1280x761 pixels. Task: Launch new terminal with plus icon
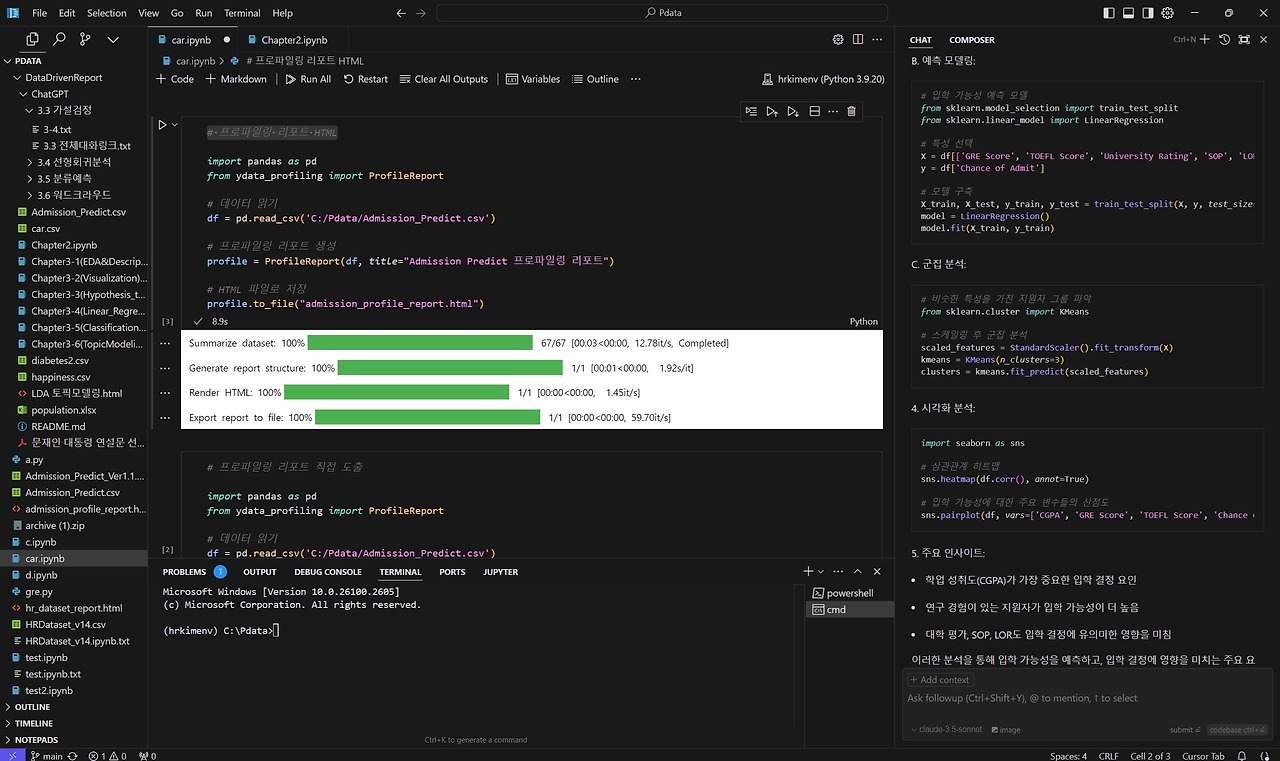(x=808, y=572)
